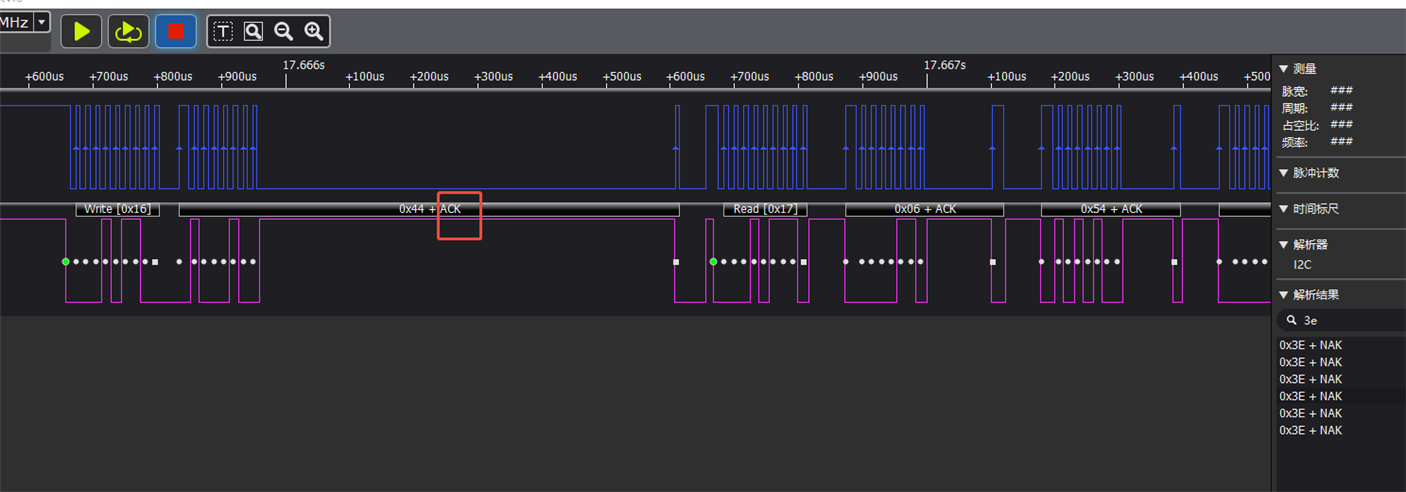The width and height of the screenshot is (1406, 492).
Task: Click the Read [0x17] decode label
Action: pyautogui.click(x=765, y=209)
